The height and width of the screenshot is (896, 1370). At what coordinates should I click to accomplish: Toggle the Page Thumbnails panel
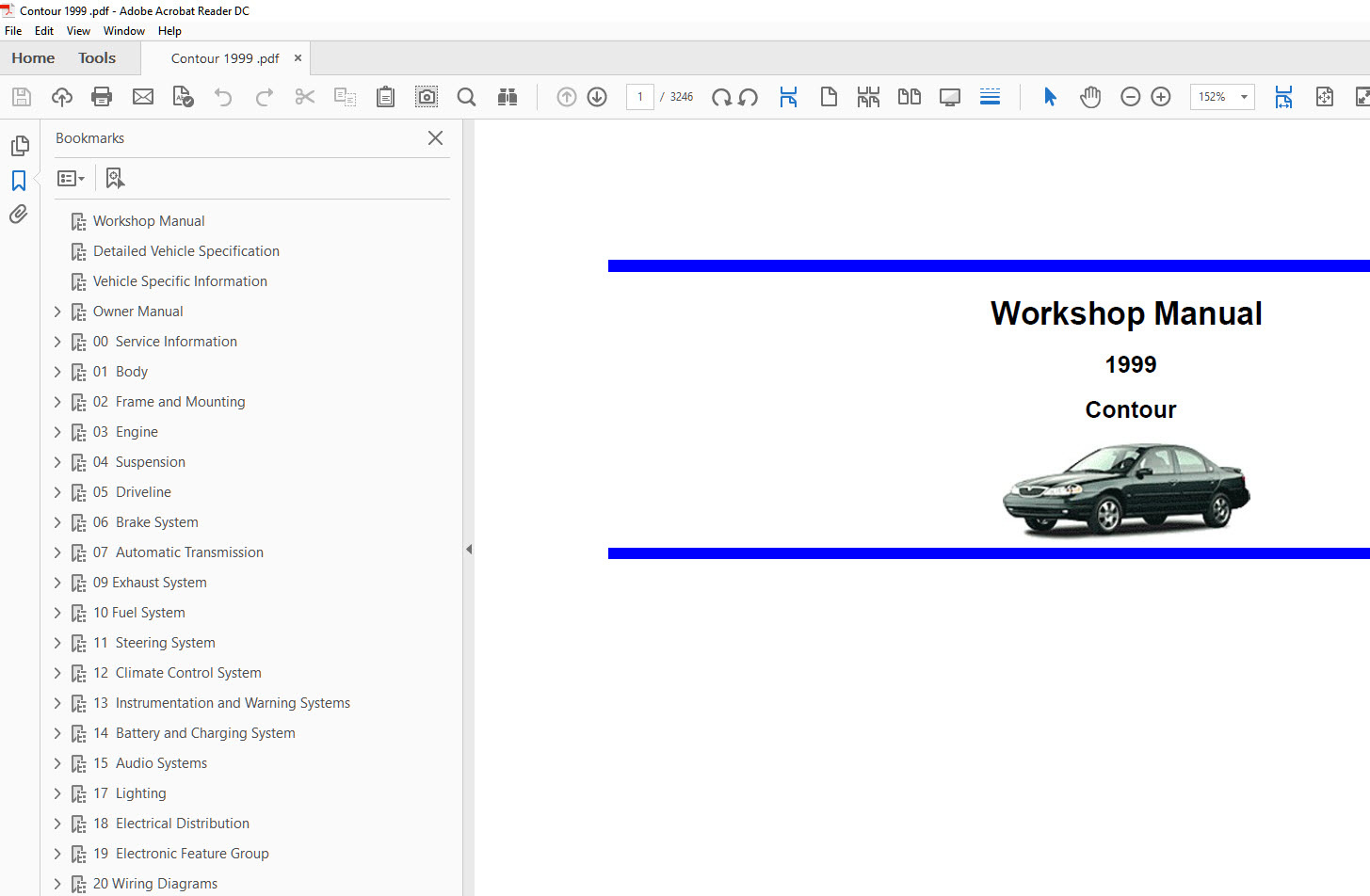click(x=19, y=146)
